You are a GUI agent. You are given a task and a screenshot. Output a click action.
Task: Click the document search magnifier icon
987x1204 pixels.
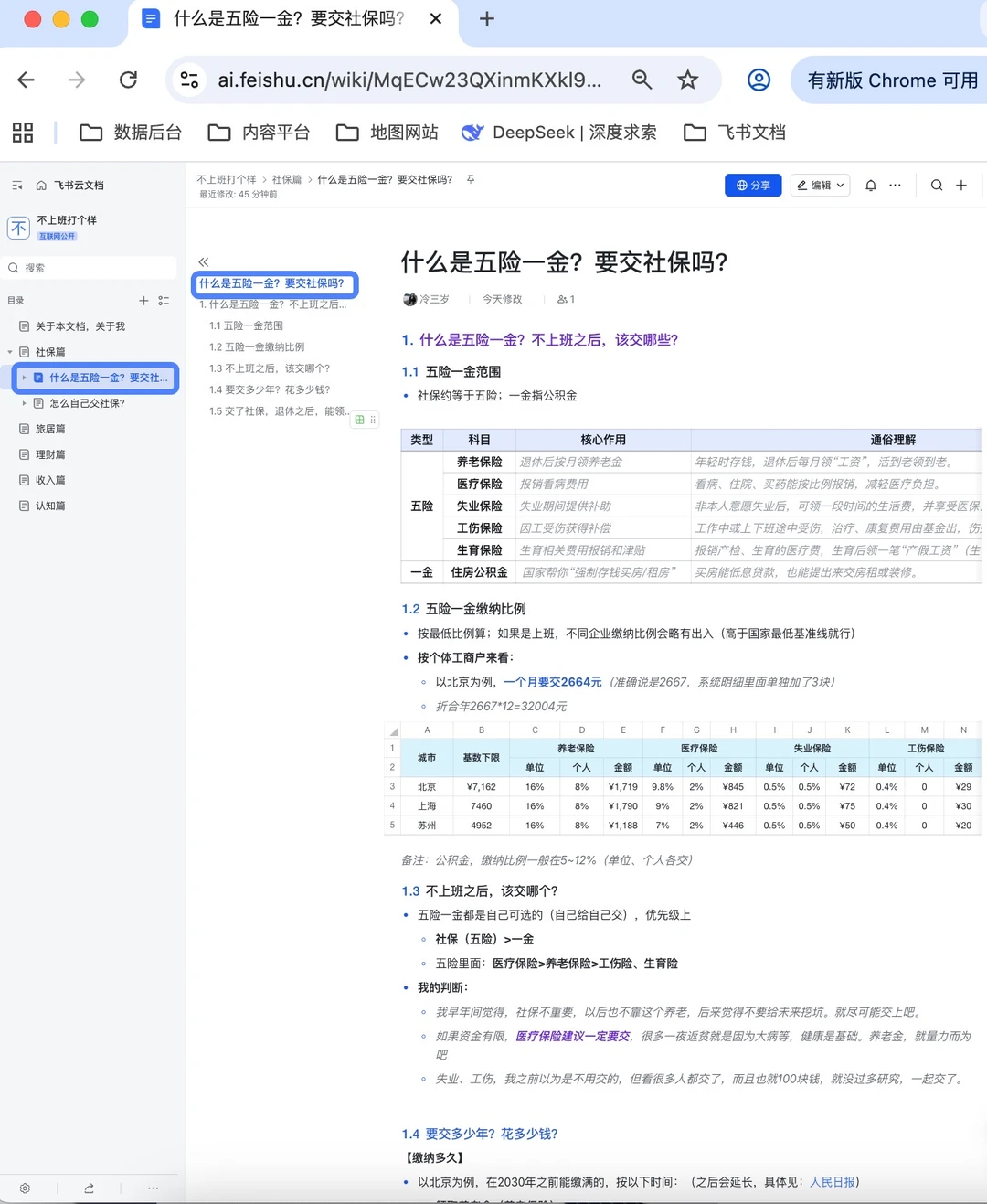937,186
